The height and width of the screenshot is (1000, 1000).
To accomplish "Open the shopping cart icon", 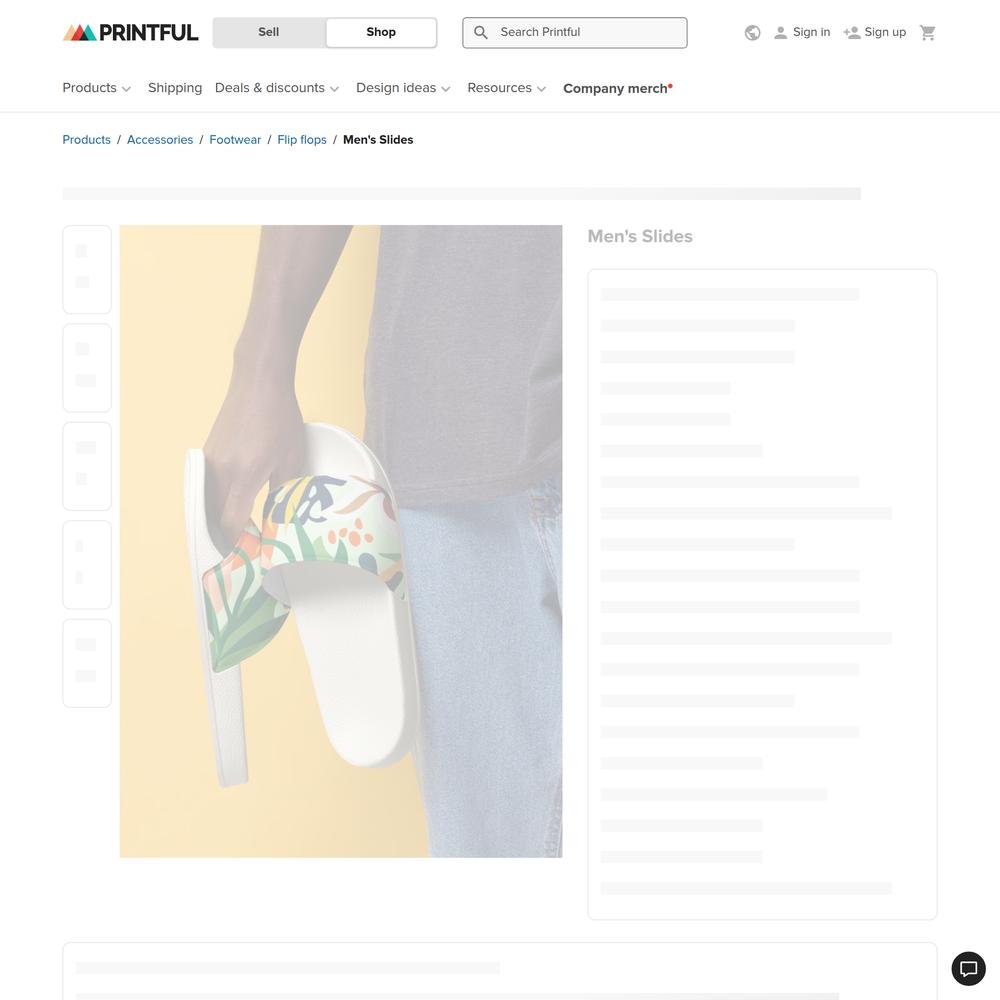I will (927, 33).
